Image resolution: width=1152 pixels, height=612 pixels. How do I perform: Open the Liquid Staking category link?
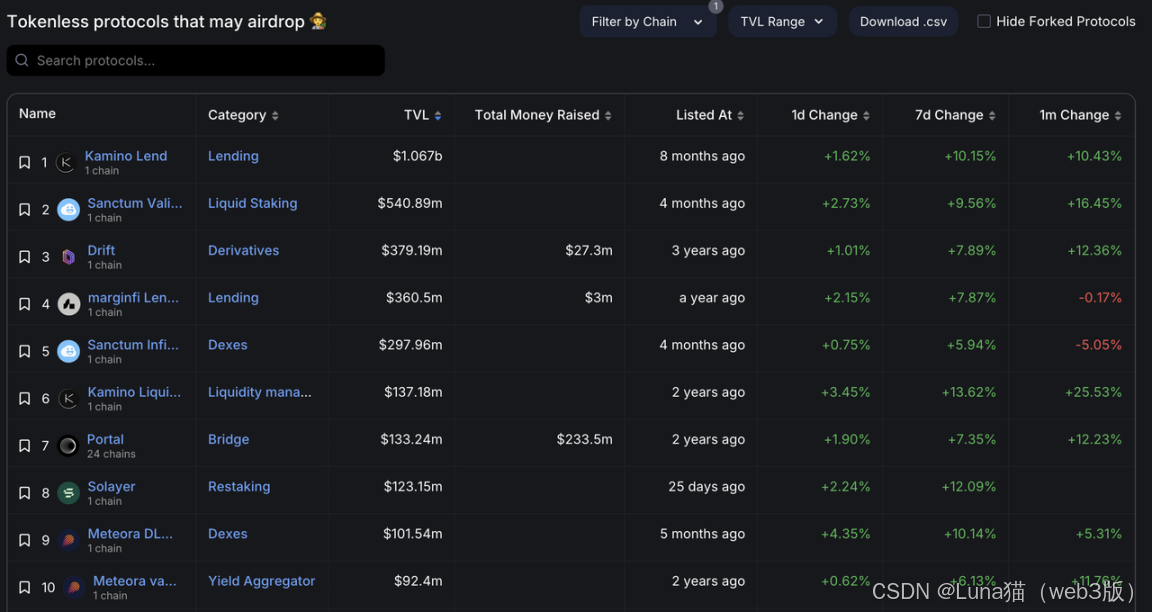click(253, 203)
